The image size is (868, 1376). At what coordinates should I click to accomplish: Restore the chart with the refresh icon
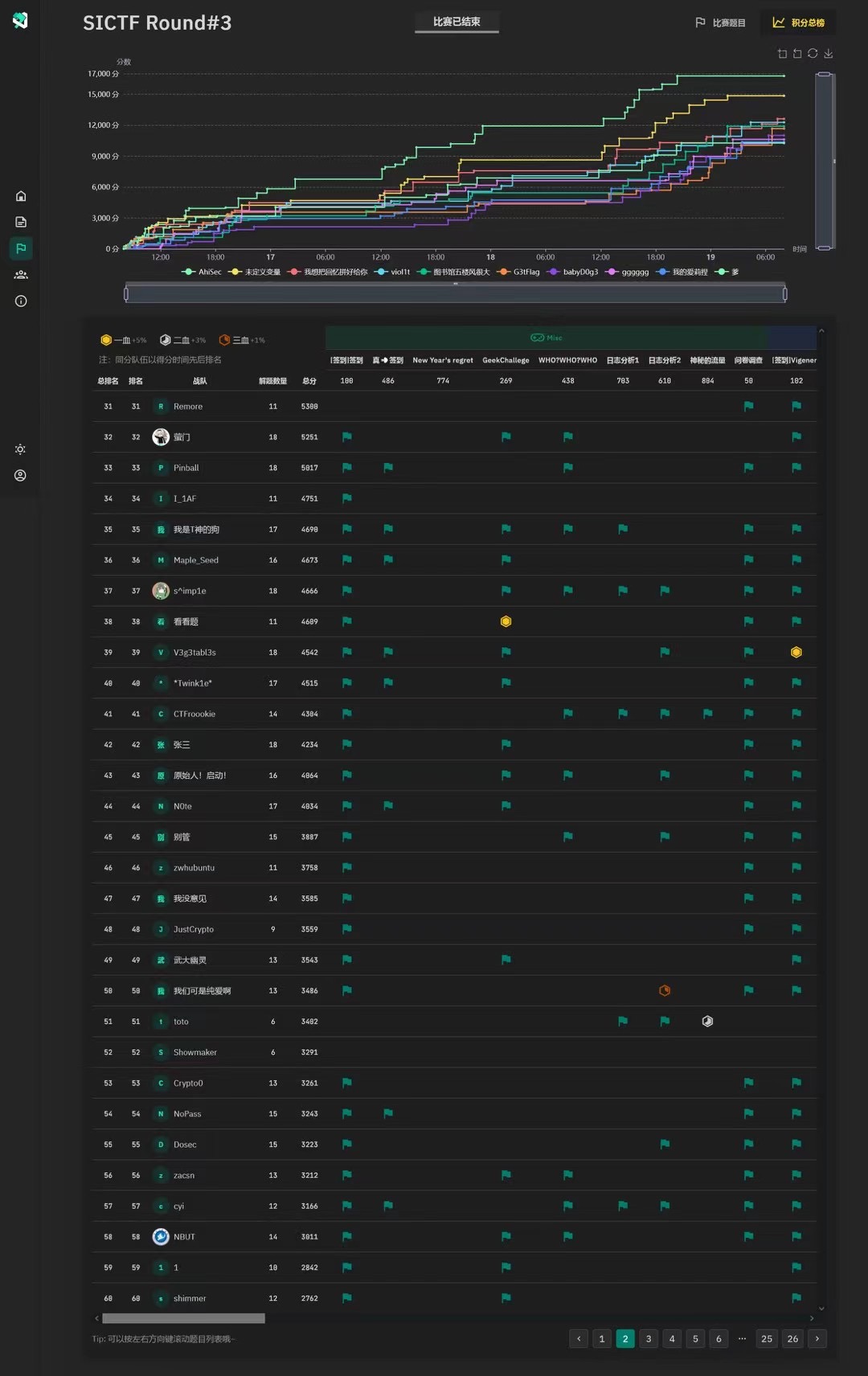[813, 54]
